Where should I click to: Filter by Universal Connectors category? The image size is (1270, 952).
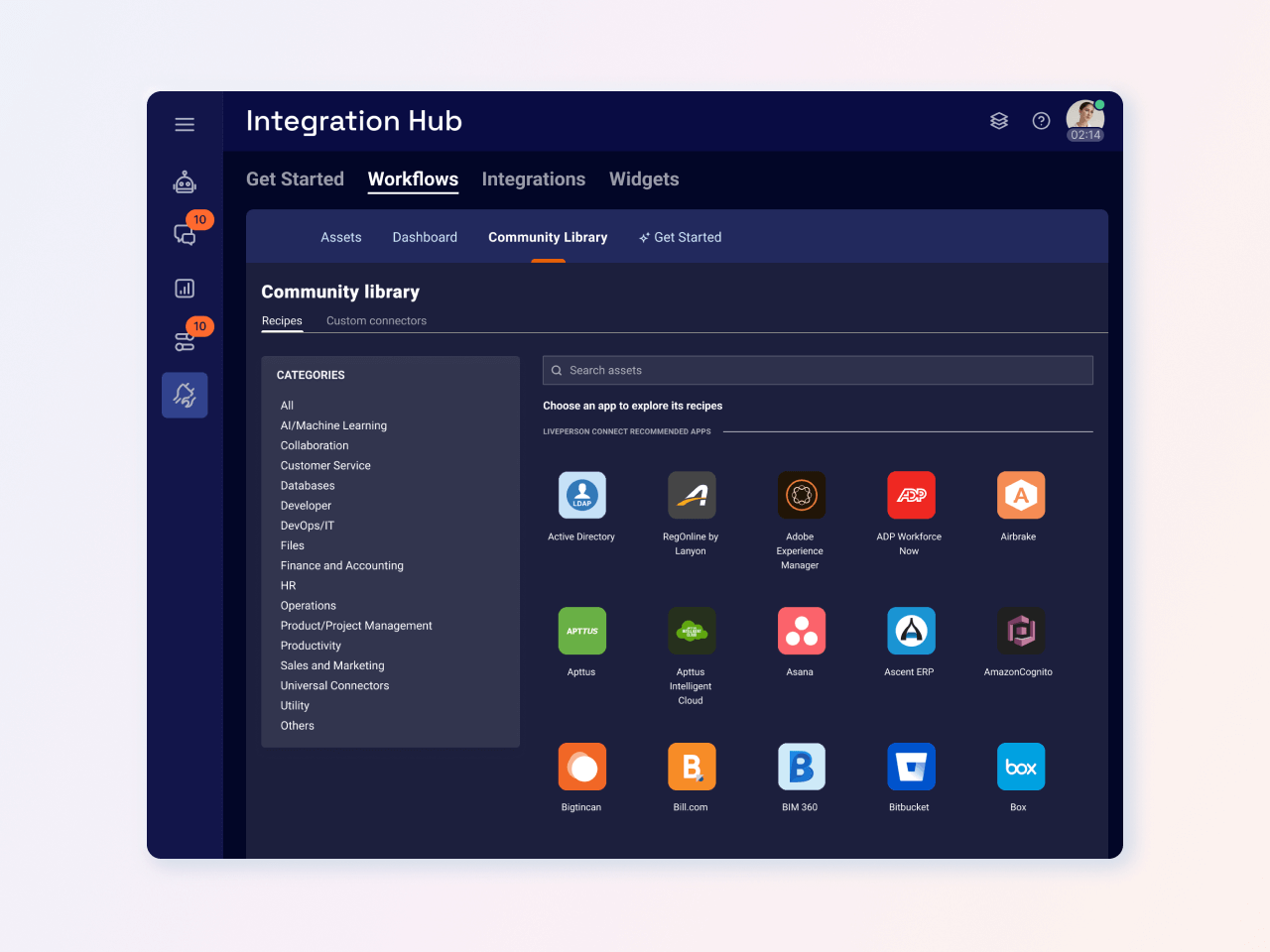click(334, 685)
